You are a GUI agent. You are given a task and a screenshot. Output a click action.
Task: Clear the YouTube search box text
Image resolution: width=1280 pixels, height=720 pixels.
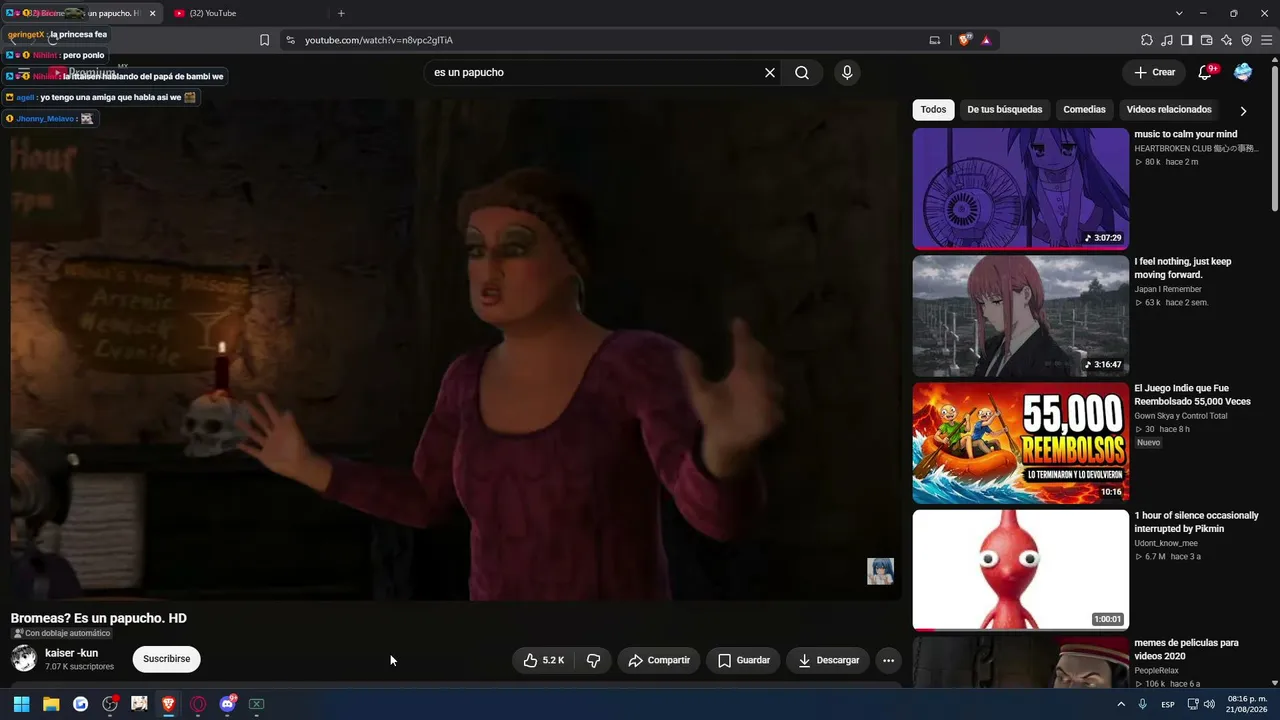[770, 73]
